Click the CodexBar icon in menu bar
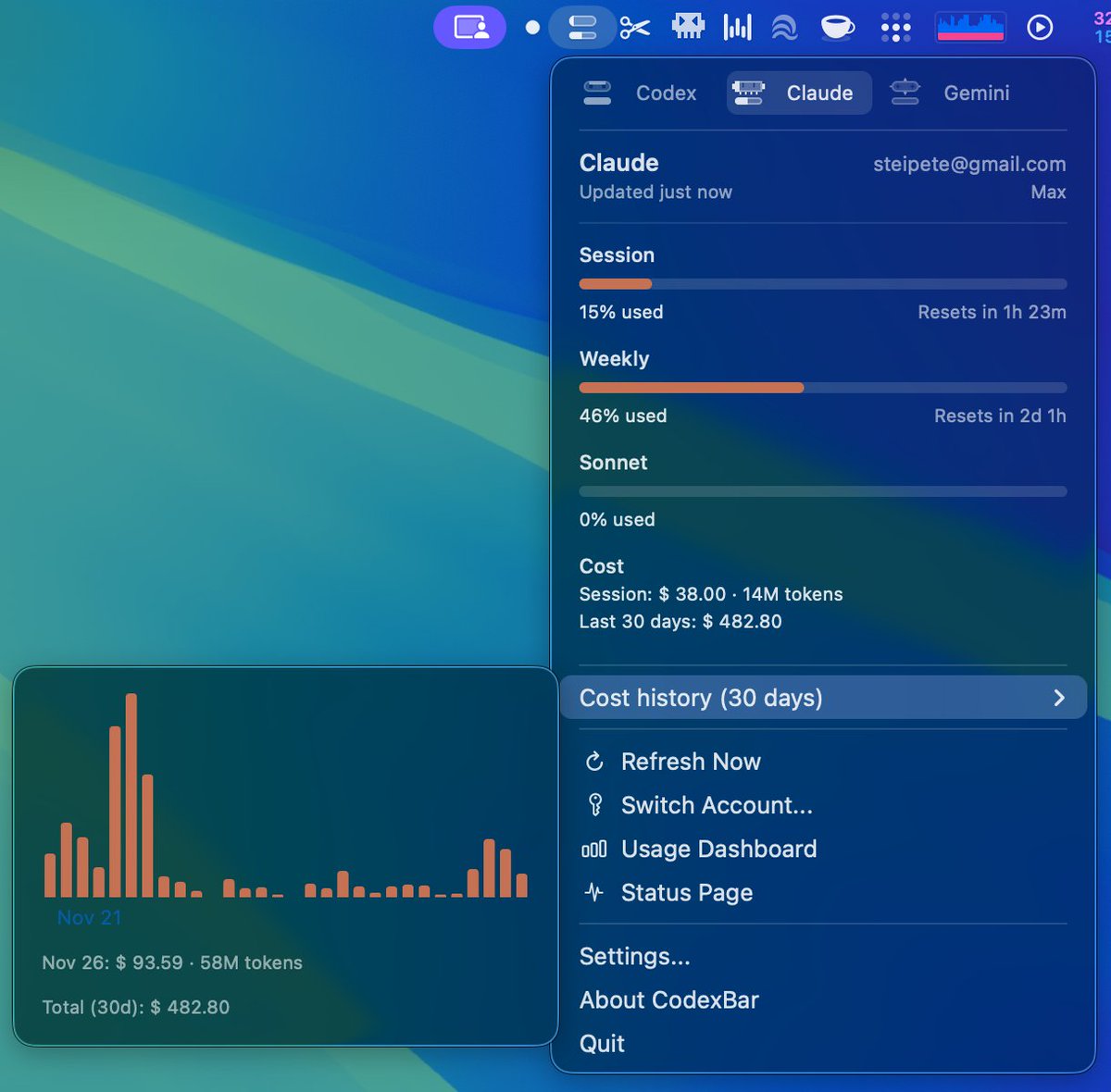The width and height of the screenshot is (1111, 1092). point(582,28)
